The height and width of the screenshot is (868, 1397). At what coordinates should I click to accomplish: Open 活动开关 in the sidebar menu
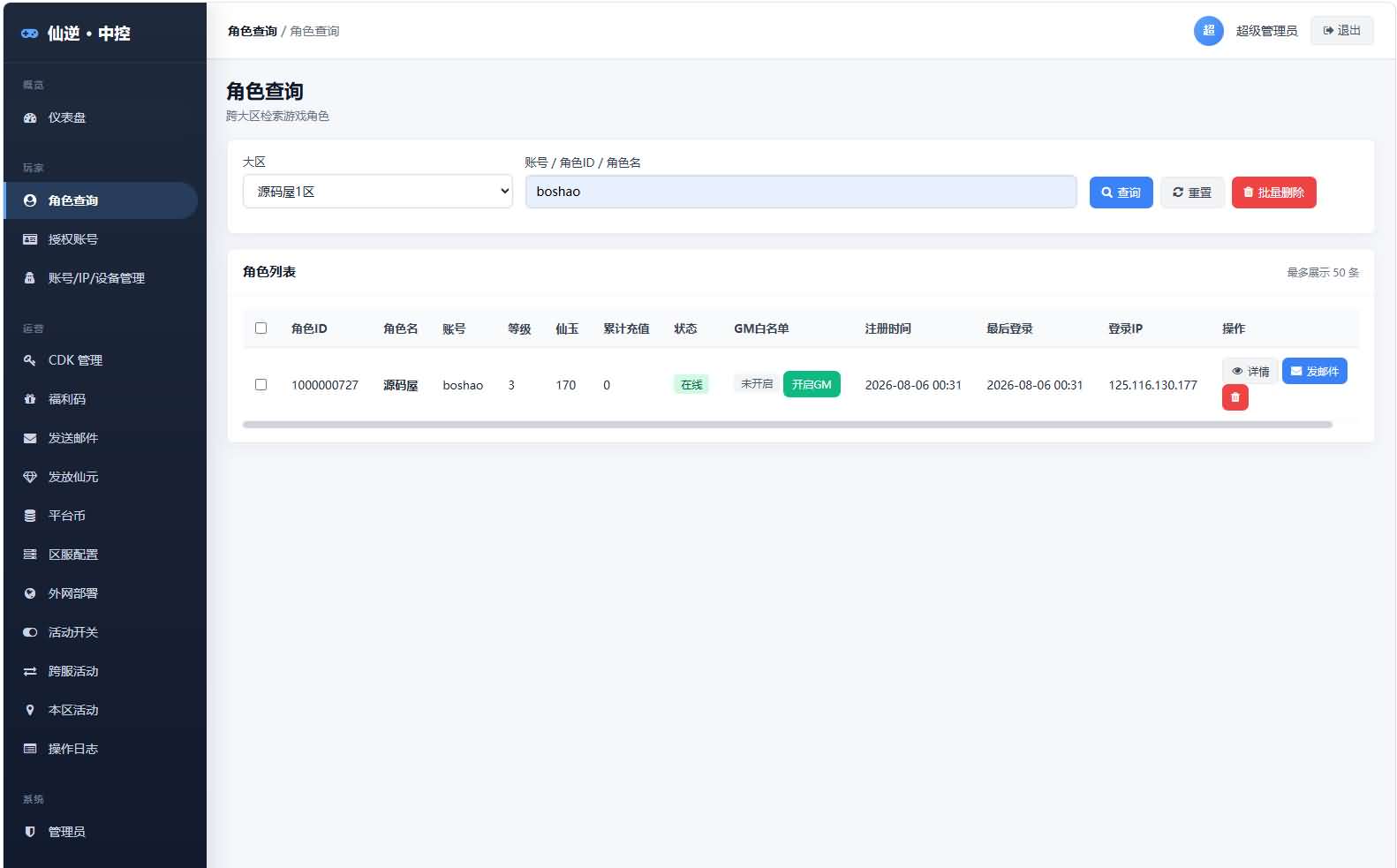[x=101, y=632]
